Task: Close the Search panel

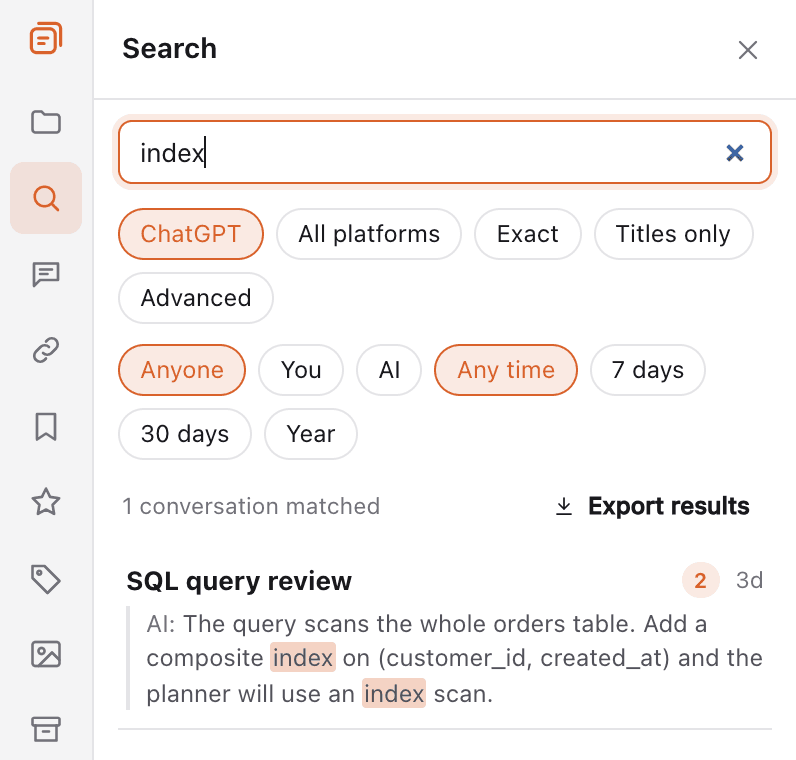Action: 748,50
